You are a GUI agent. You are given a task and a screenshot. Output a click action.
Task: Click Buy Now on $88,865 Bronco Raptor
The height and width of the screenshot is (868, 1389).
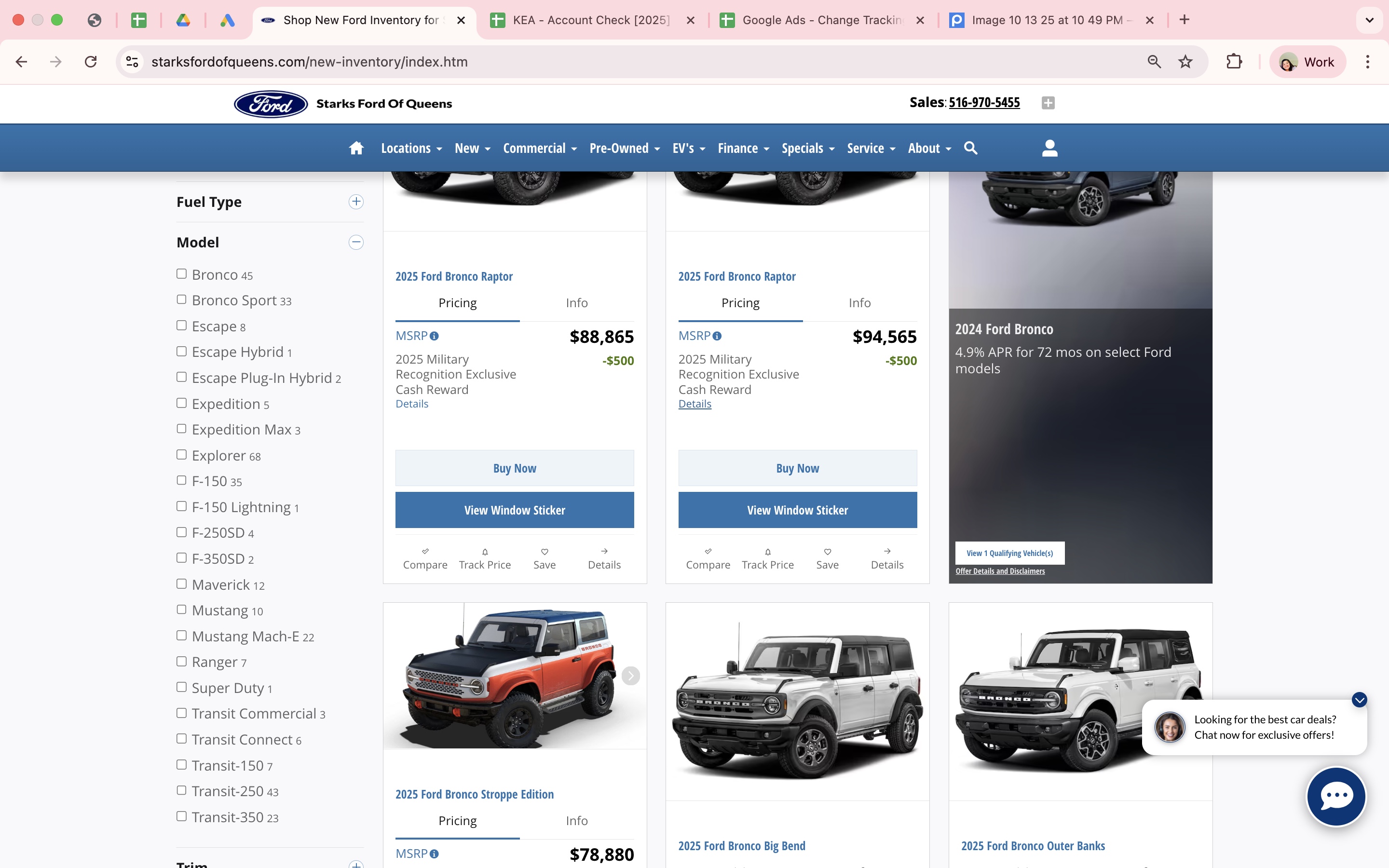click(x=514, y=468)
